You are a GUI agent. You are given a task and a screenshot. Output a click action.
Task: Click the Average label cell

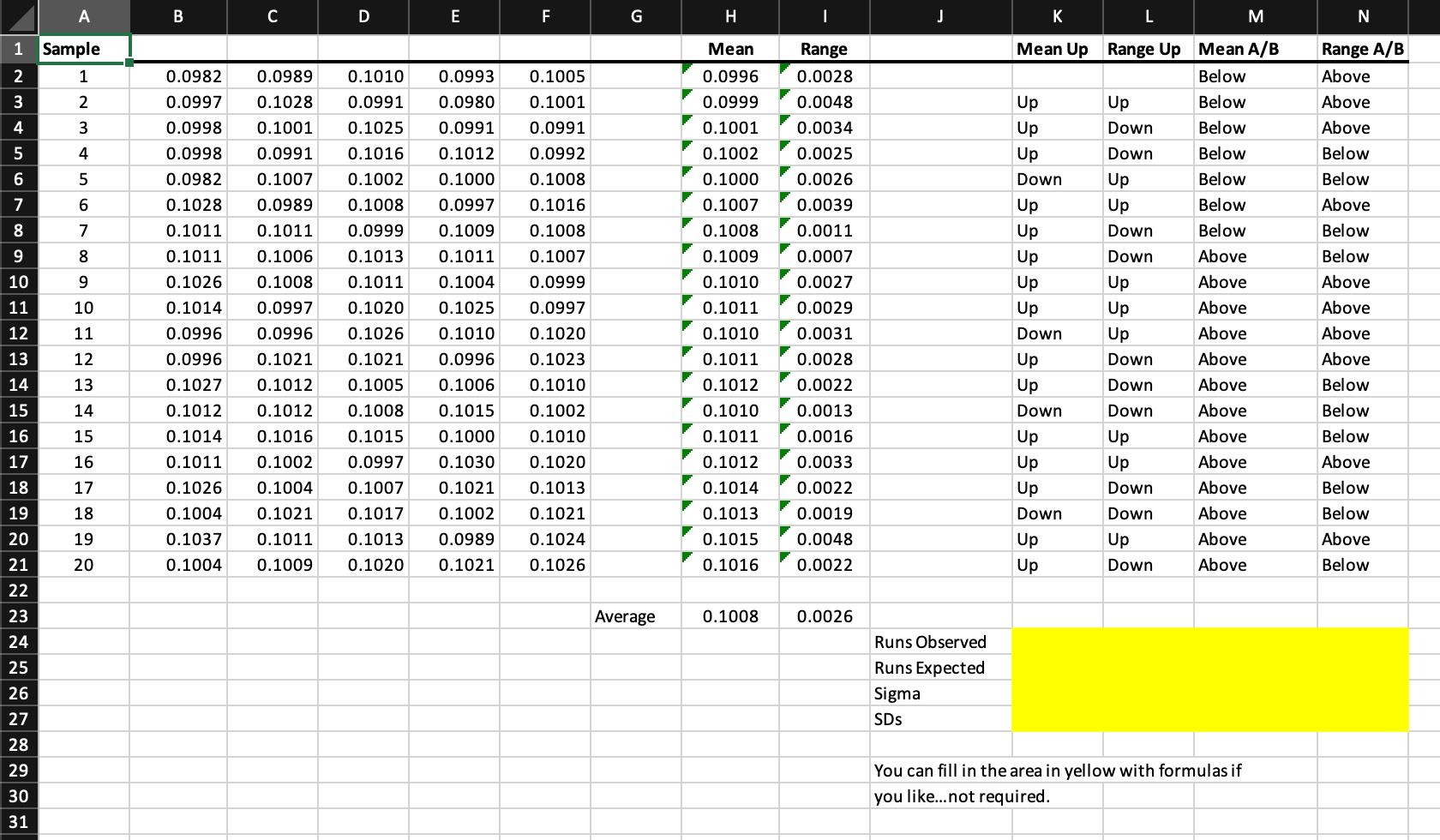click(636, 616)
